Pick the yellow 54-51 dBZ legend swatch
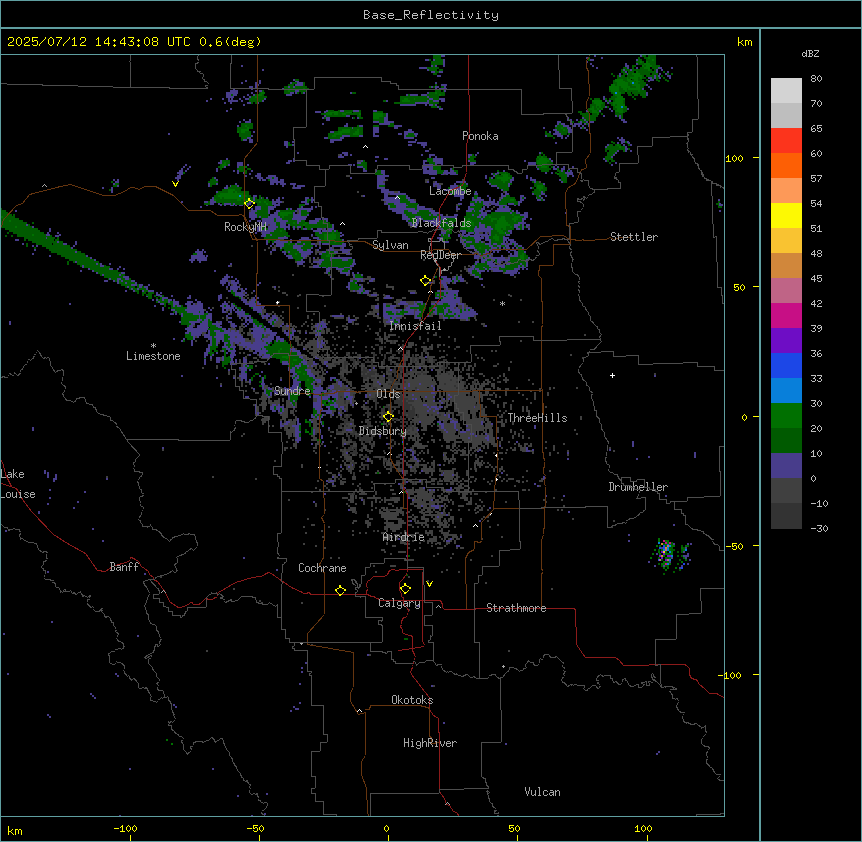 [x=786, y=216]
